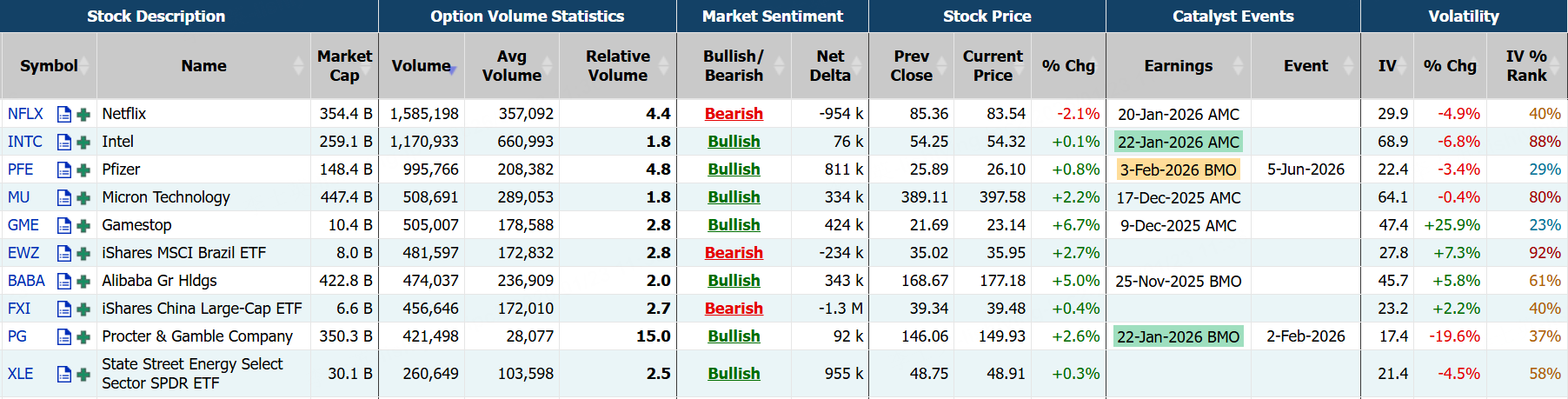Open the BABA symbol link
Viewport: 1568px width, 399px height.
click(x=26, y=281)
